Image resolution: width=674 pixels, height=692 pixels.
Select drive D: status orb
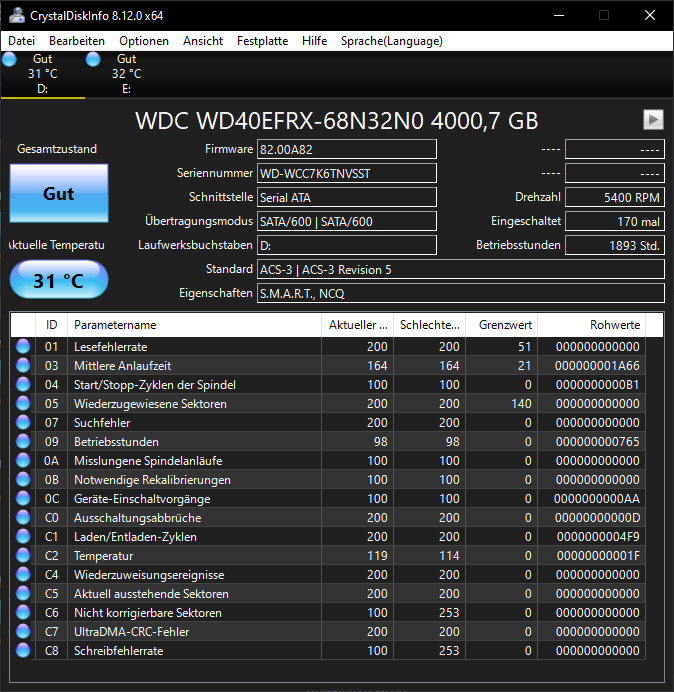pyautogui.click(x=9, y=59)
